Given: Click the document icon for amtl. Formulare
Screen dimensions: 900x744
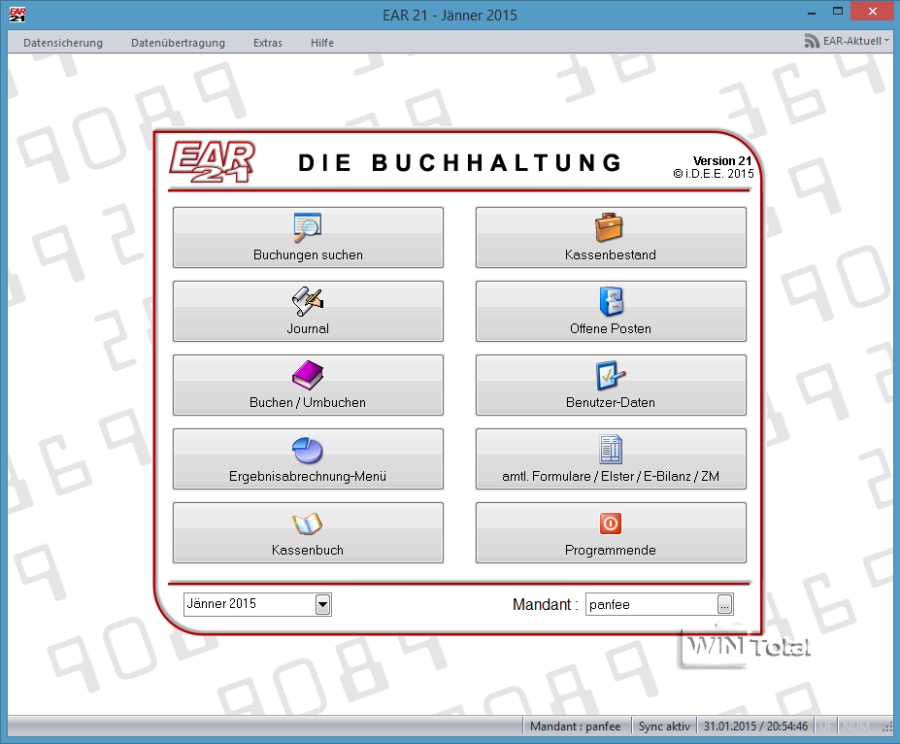Looking at the screenshot, I should click(611, 449).
